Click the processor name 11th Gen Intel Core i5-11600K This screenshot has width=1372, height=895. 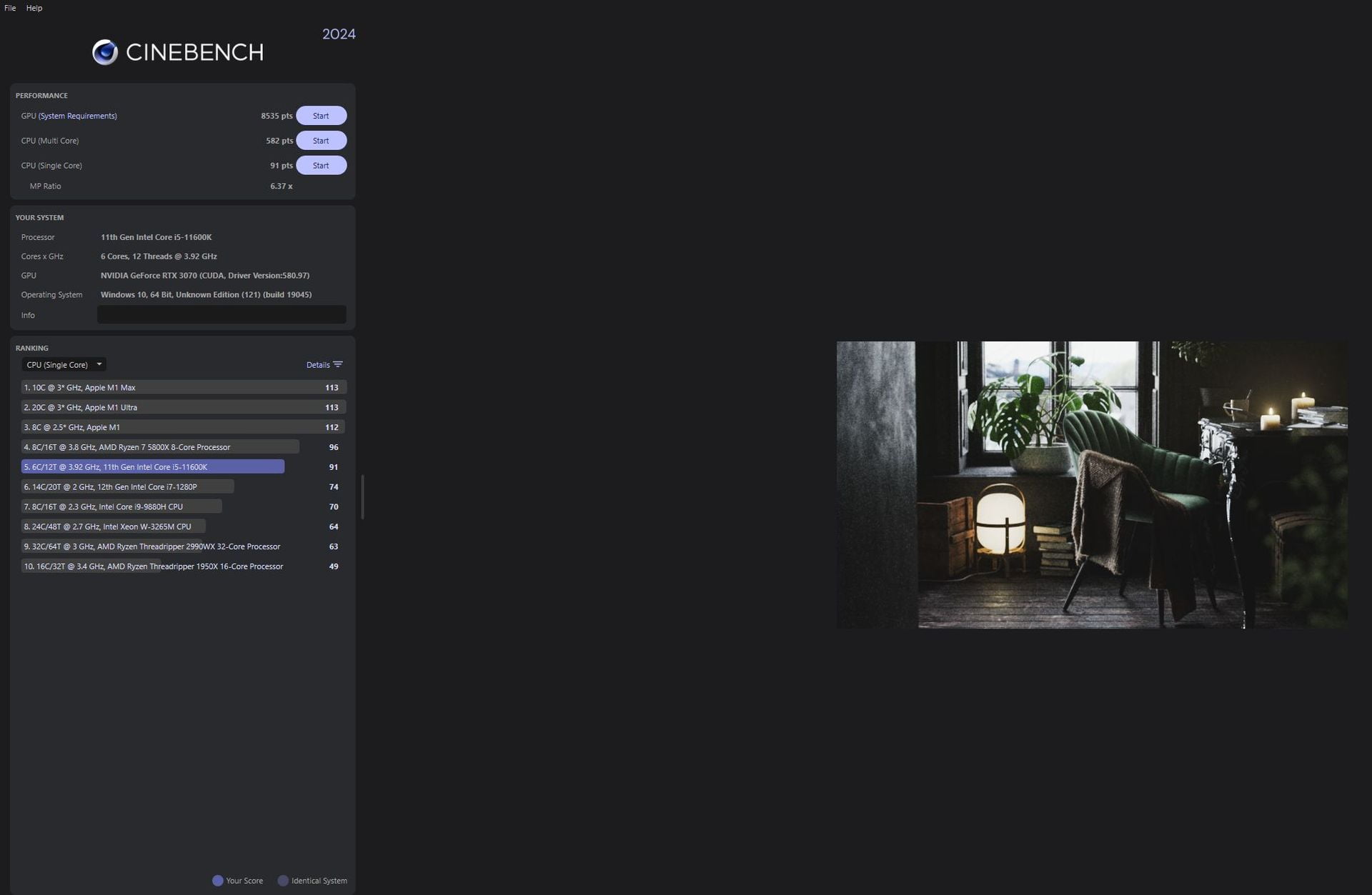point(156,237)
